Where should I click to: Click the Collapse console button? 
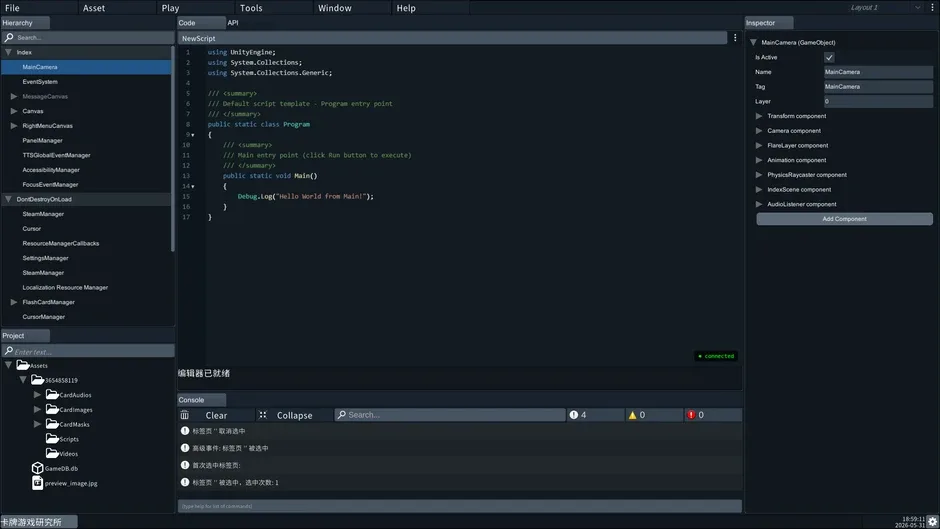click(x=294, y=415)
